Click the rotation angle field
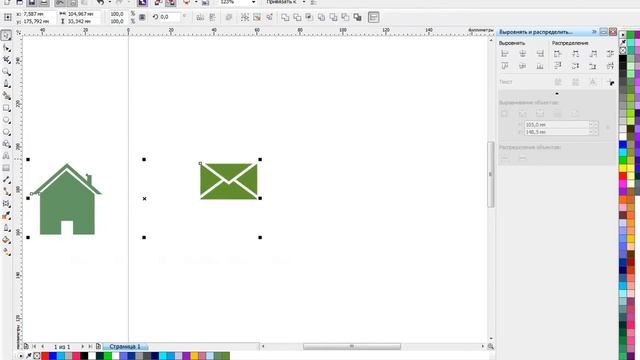 [169, 17]
